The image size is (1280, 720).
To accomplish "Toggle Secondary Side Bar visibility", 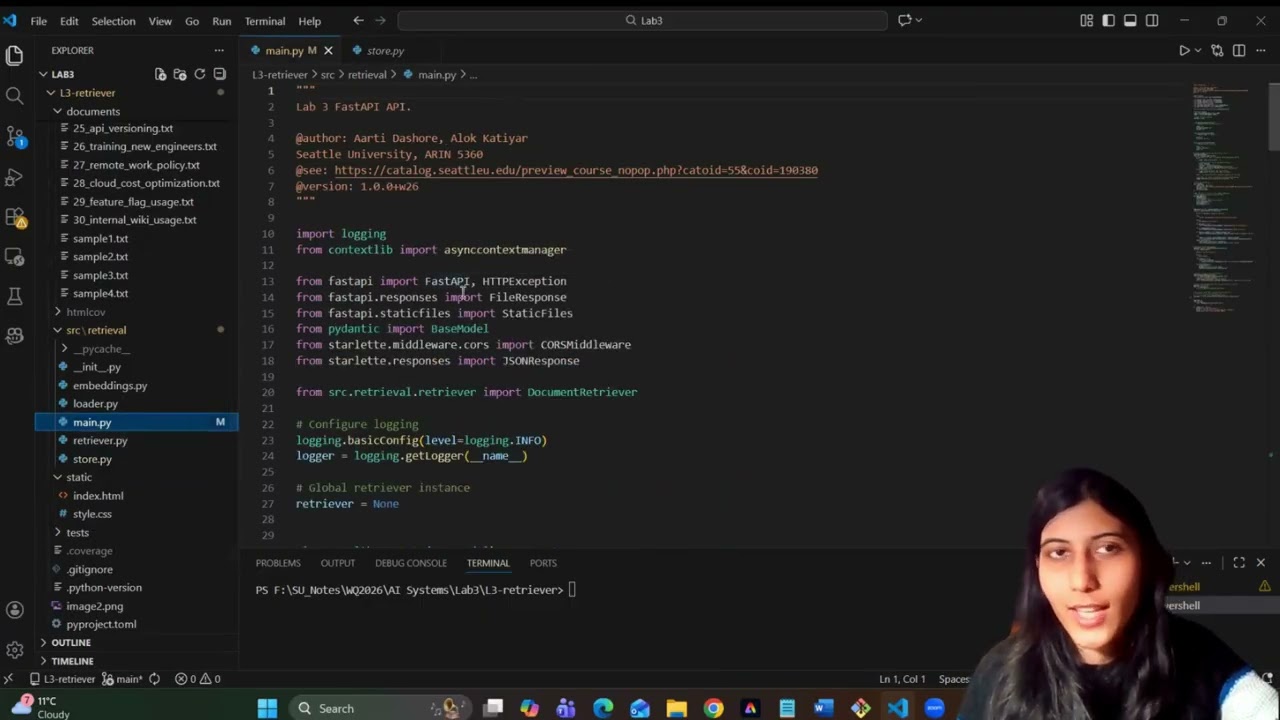I will click(1152, 20).
